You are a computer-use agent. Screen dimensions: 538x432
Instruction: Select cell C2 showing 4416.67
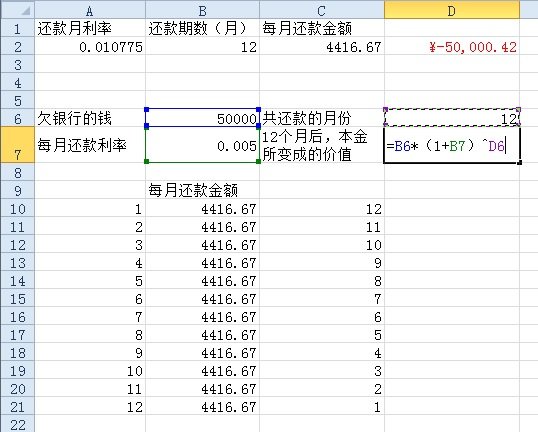322,46
